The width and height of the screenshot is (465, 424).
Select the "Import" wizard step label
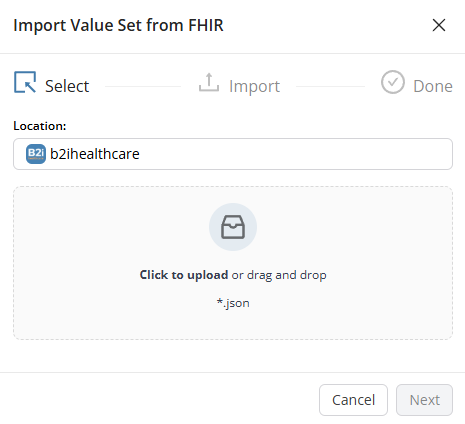tap(254, 87)
